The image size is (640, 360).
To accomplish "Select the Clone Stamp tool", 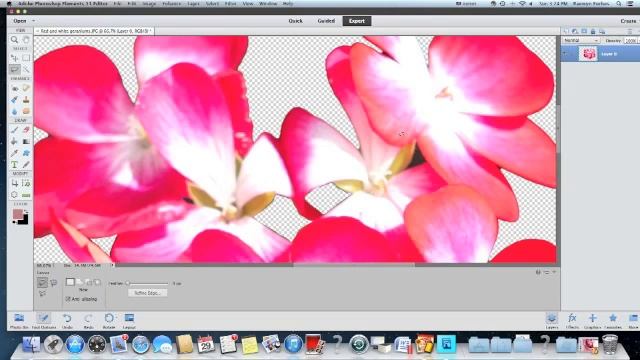I will click(x=26, y=100).
